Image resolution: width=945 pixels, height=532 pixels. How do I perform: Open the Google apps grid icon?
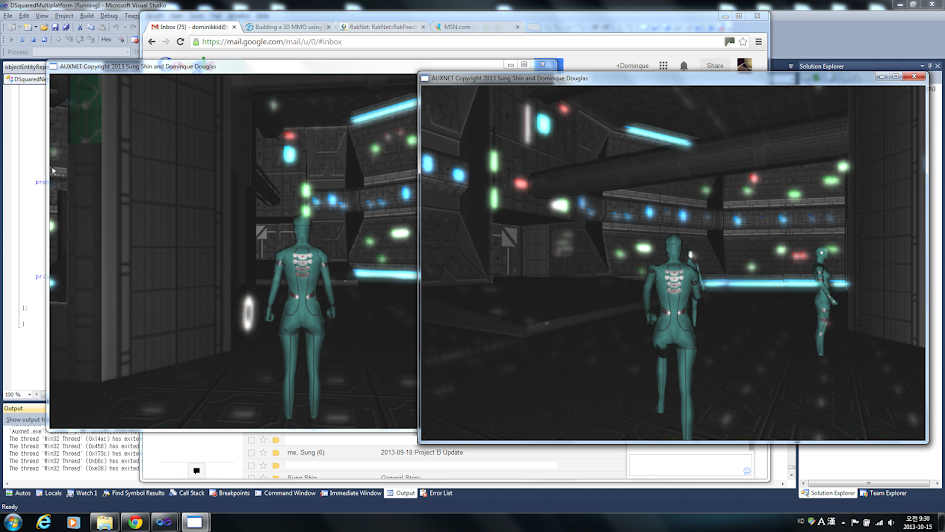(x=664, y=65)
